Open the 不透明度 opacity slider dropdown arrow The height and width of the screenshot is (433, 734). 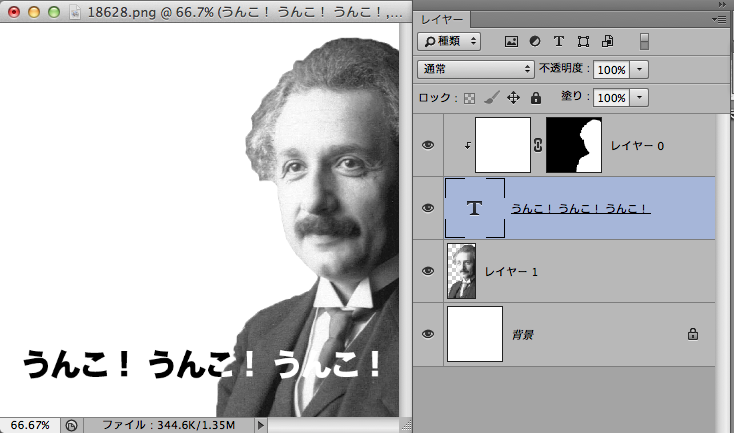[x=639, y=69]
